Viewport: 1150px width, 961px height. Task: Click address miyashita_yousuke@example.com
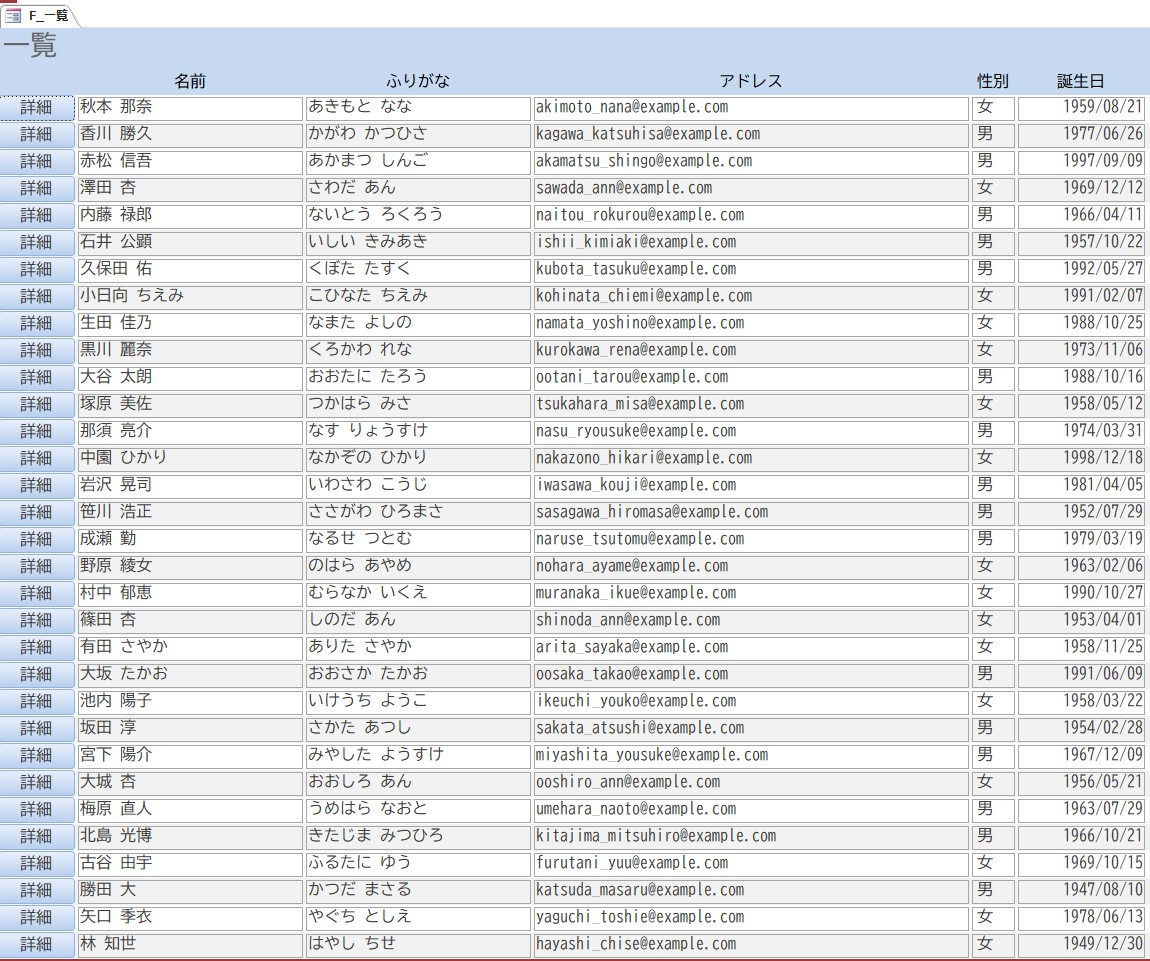click(751, 756)
